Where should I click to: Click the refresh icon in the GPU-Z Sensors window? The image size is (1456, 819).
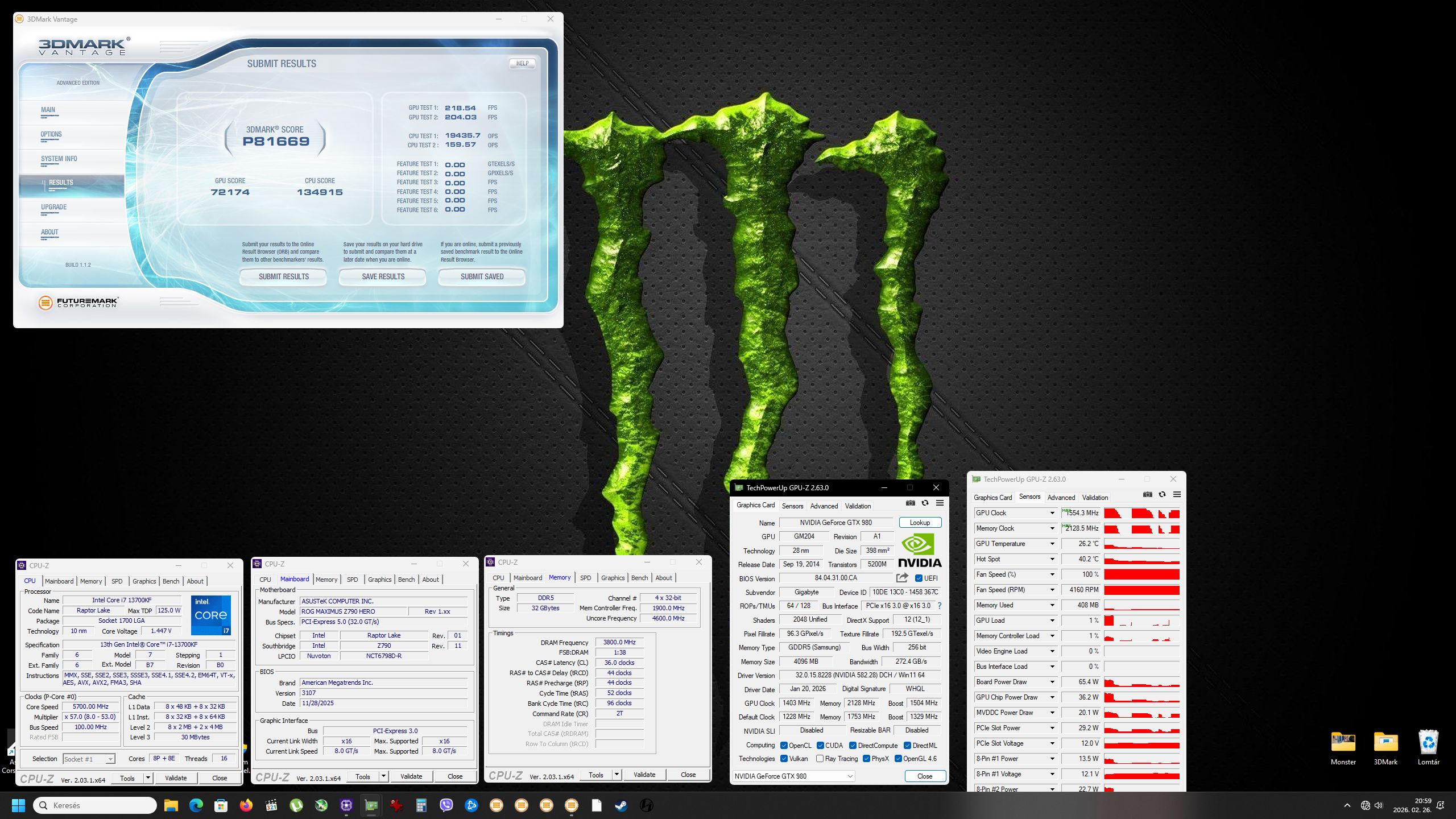(1162, 494)
